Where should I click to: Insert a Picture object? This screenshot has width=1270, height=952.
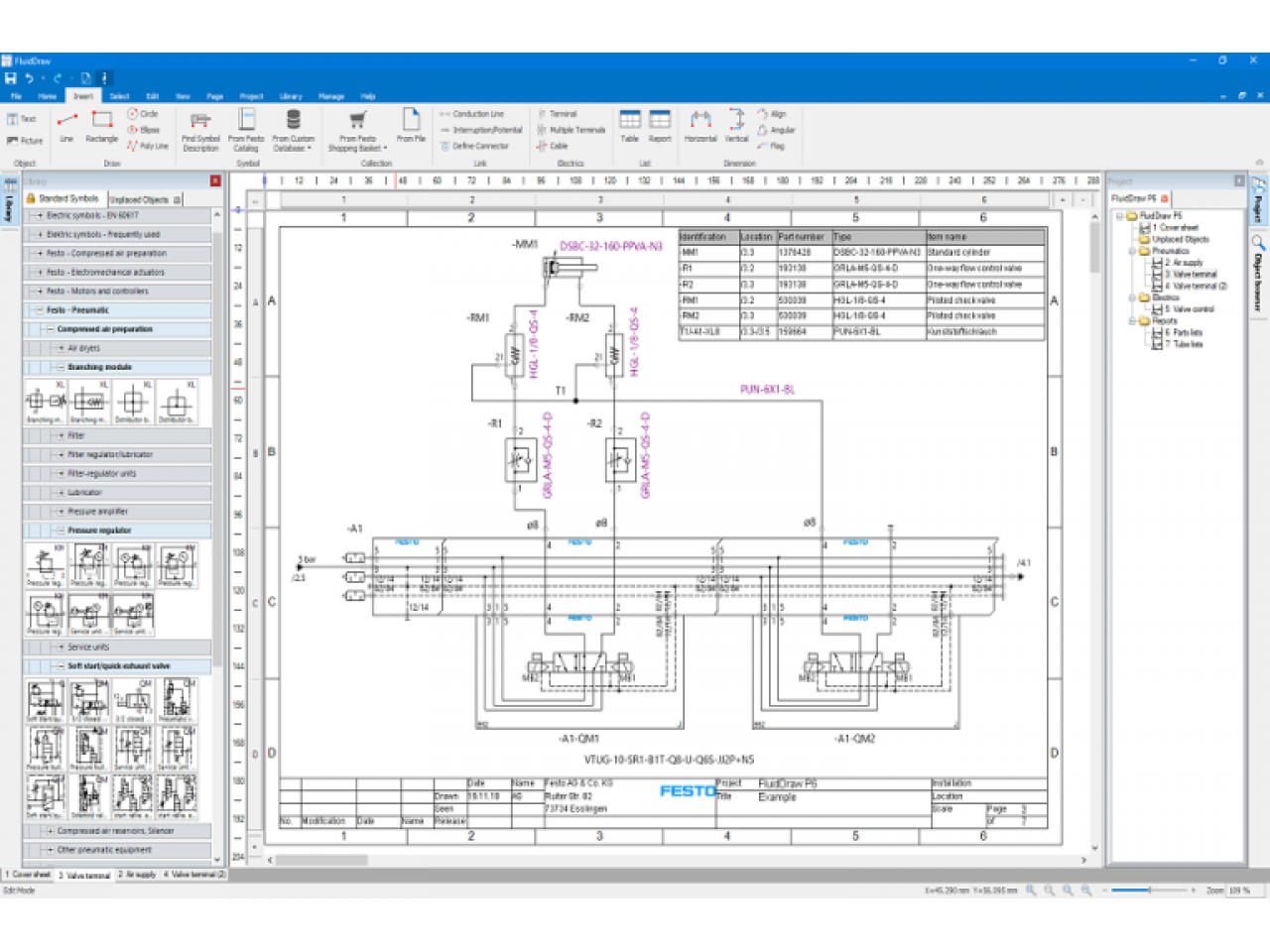click(x=25, y=141)
